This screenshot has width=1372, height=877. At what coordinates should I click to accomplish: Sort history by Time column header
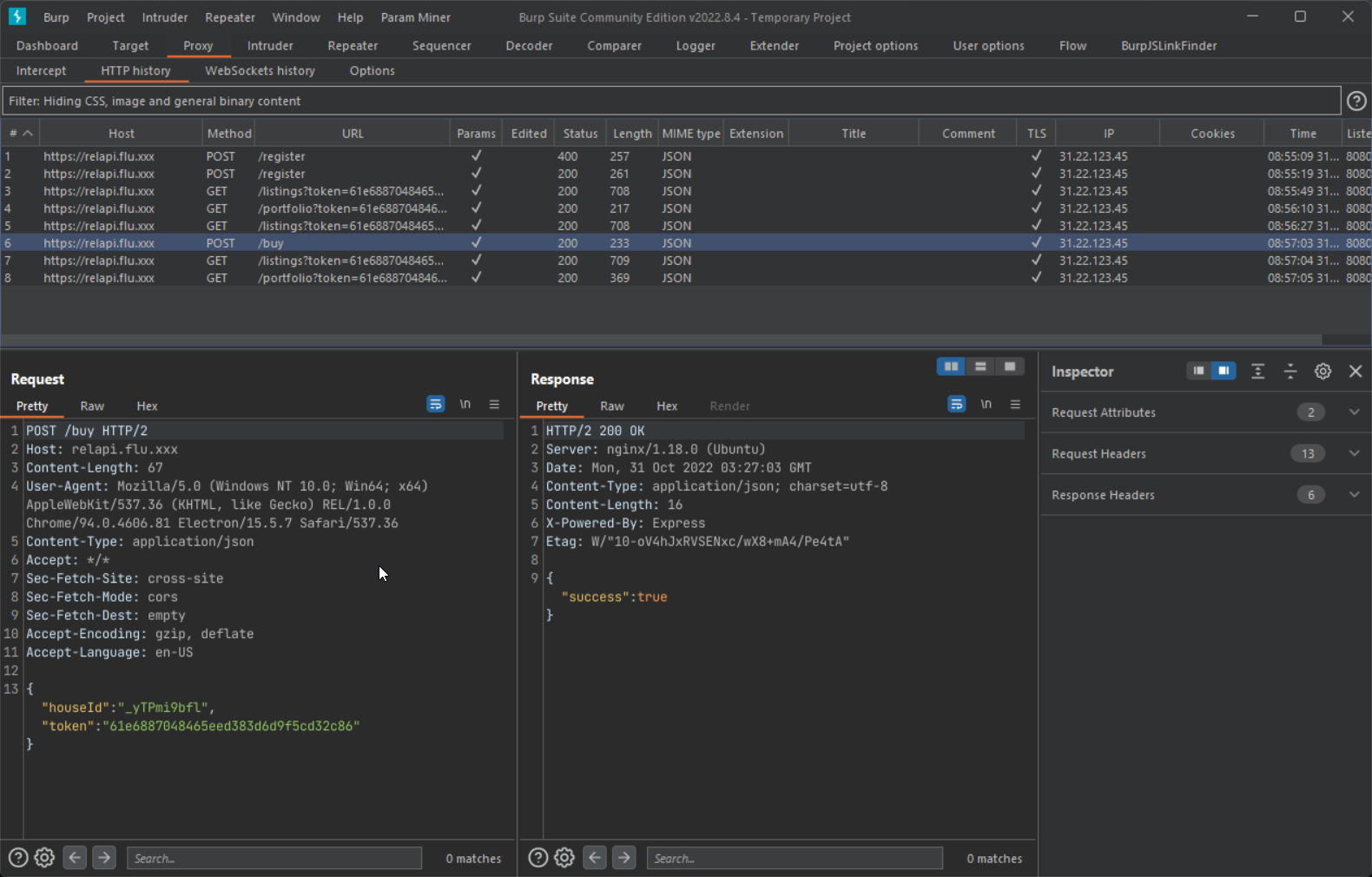coord(1303,133)
